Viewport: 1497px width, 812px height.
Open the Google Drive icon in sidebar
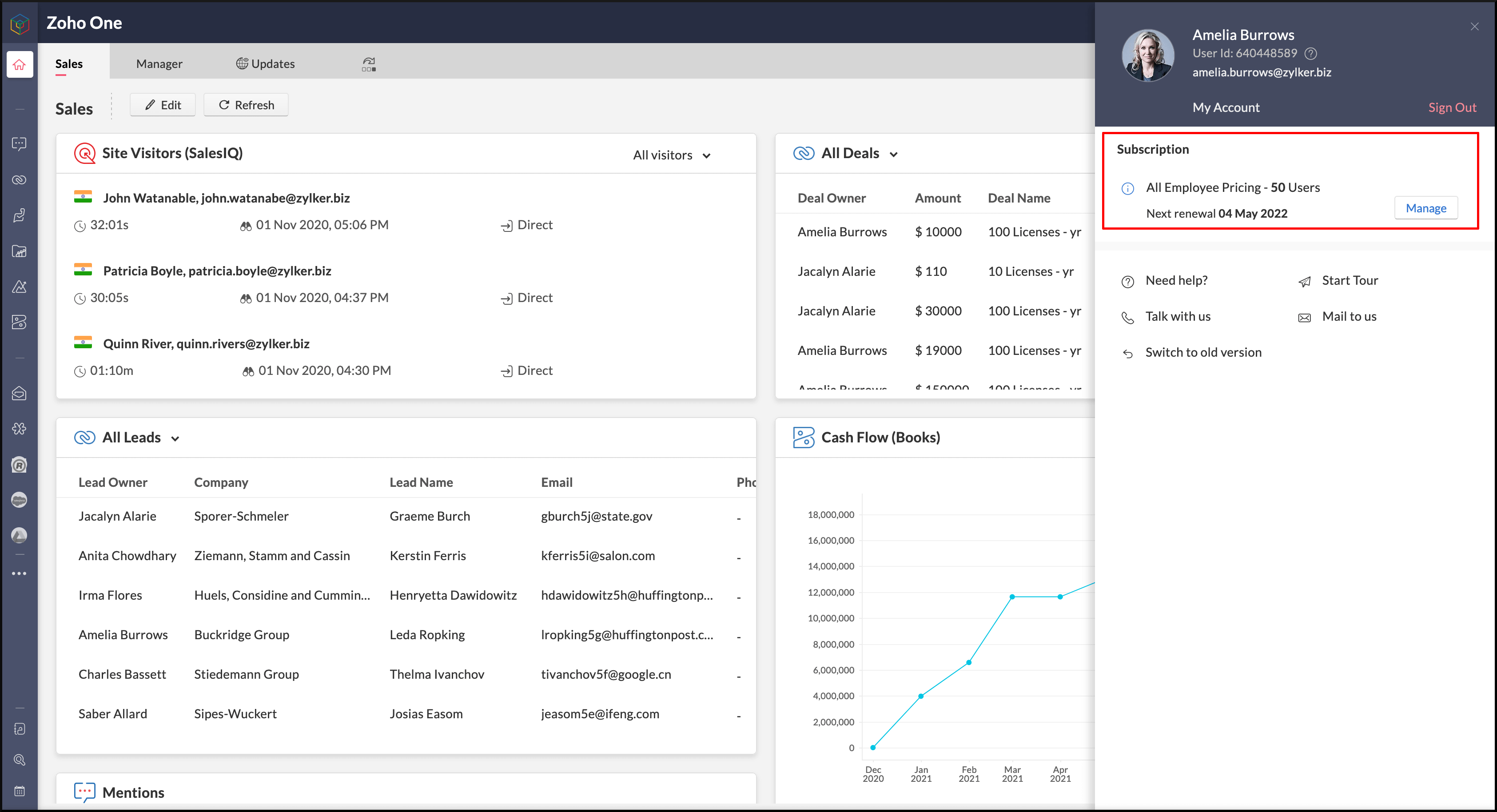[20, 535]
